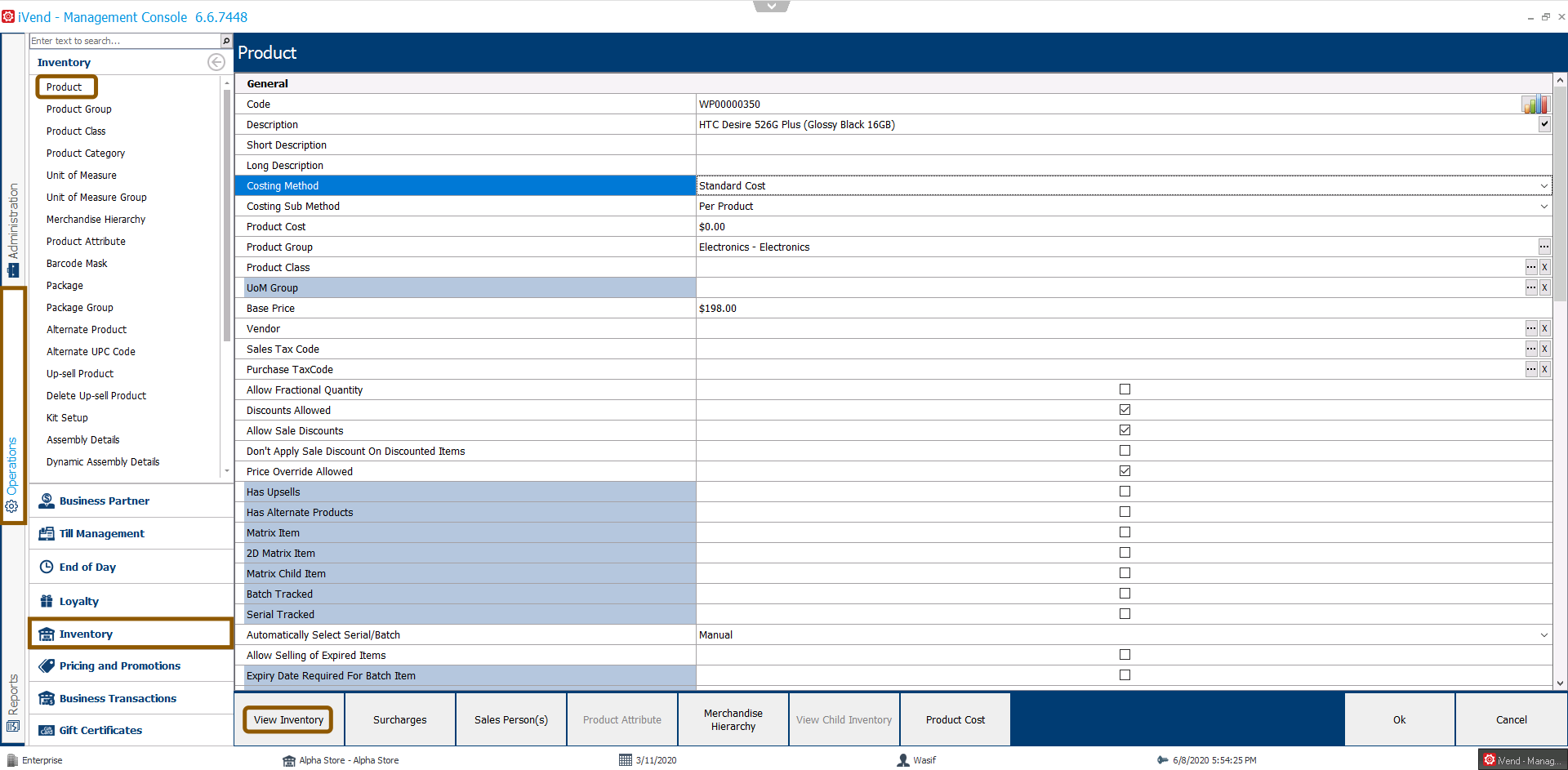
Task: Open the Costing Sub Method dropdown
Action: pos(1543,206)
